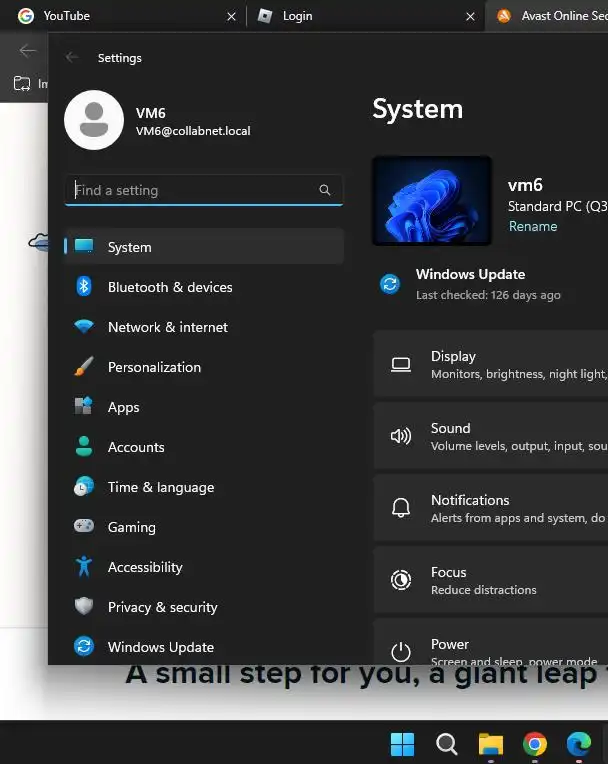Open Microsoft Edge from taskbar
The height and width of the screenshot is (764, 608).
click(x=579, y=744)
